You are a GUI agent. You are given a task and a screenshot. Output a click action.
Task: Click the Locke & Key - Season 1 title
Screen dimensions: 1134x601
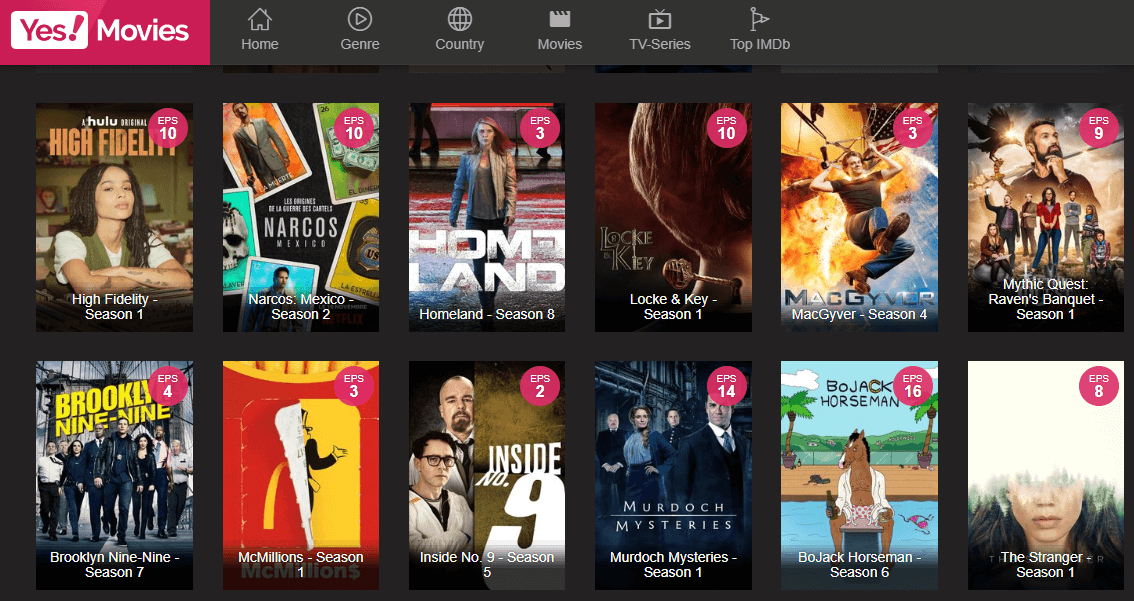pos(673,307)
